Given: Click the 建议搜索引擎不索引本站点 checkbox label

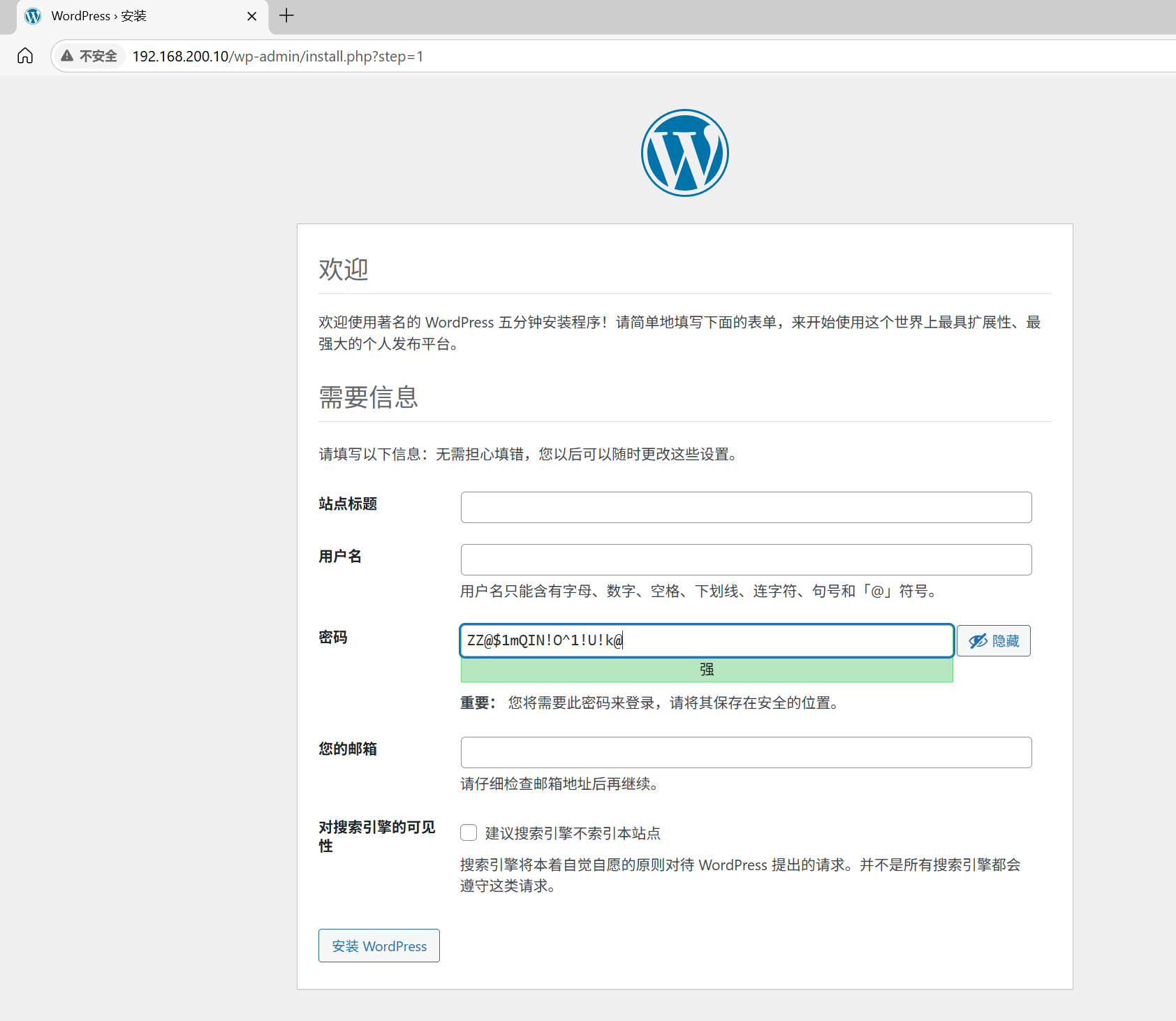Looking at the screenshot, I should pyautogui.click(x=573, y=833).
